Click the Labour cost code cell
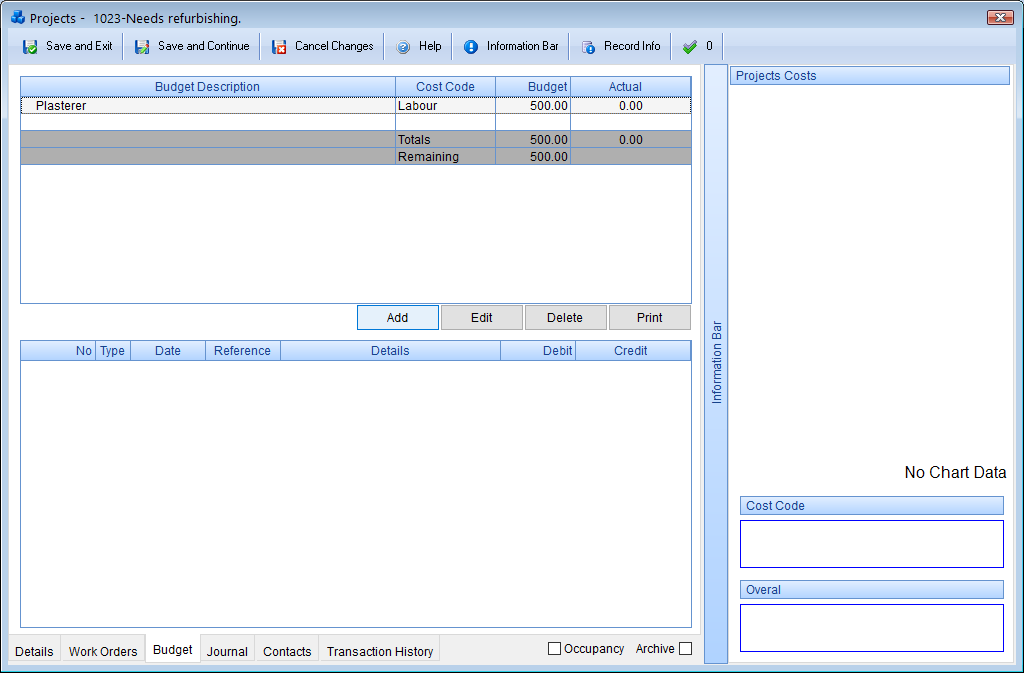 pos(445,106)
